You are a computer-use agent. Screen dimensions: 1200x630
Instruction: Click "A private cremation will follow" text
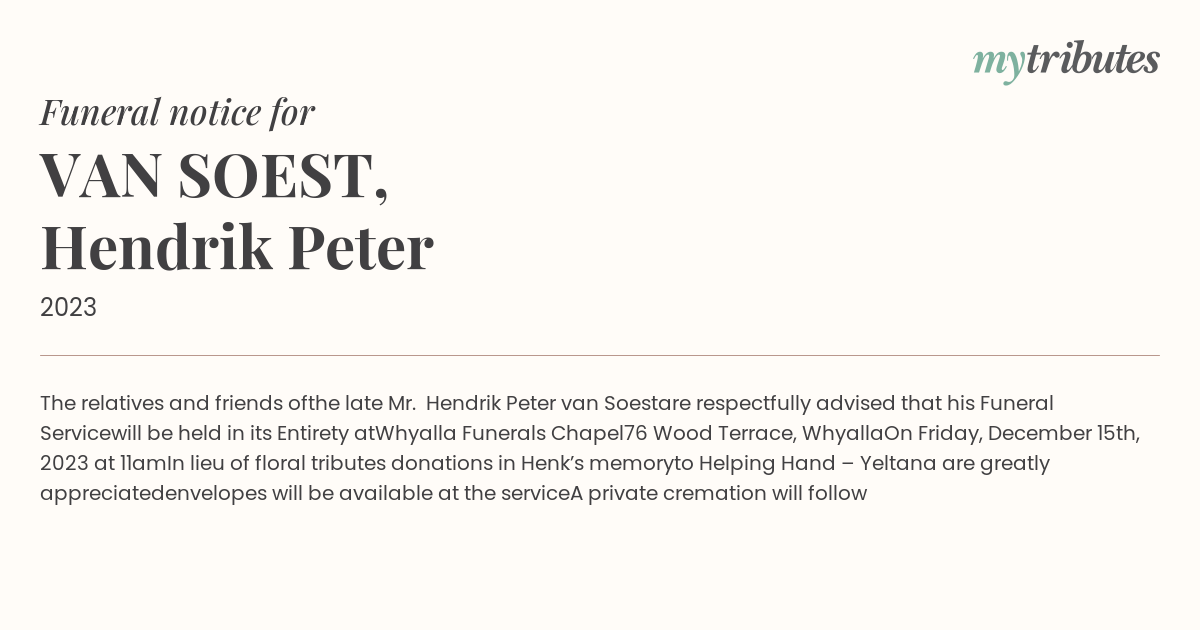719,493
